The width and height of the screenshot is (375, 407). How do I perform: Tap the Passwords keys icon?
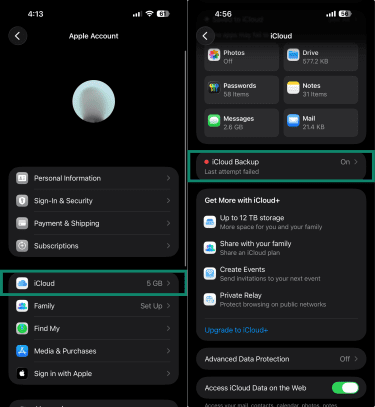point(214,88)
